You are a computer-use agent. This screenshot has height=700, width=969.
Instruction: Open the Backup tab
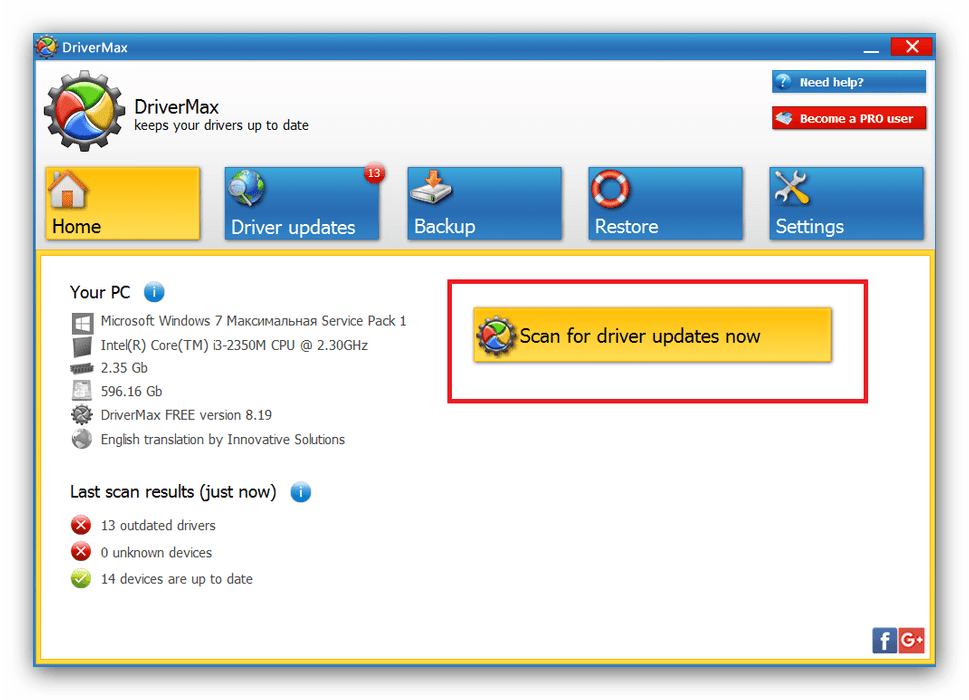click(484, 204)
